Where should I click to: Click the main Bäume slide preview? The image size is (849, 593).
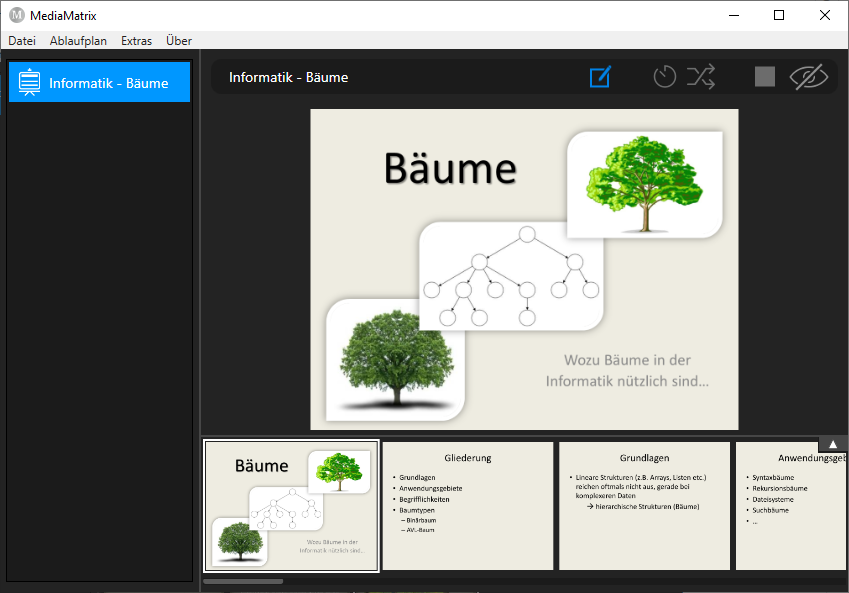click(524, 269)
